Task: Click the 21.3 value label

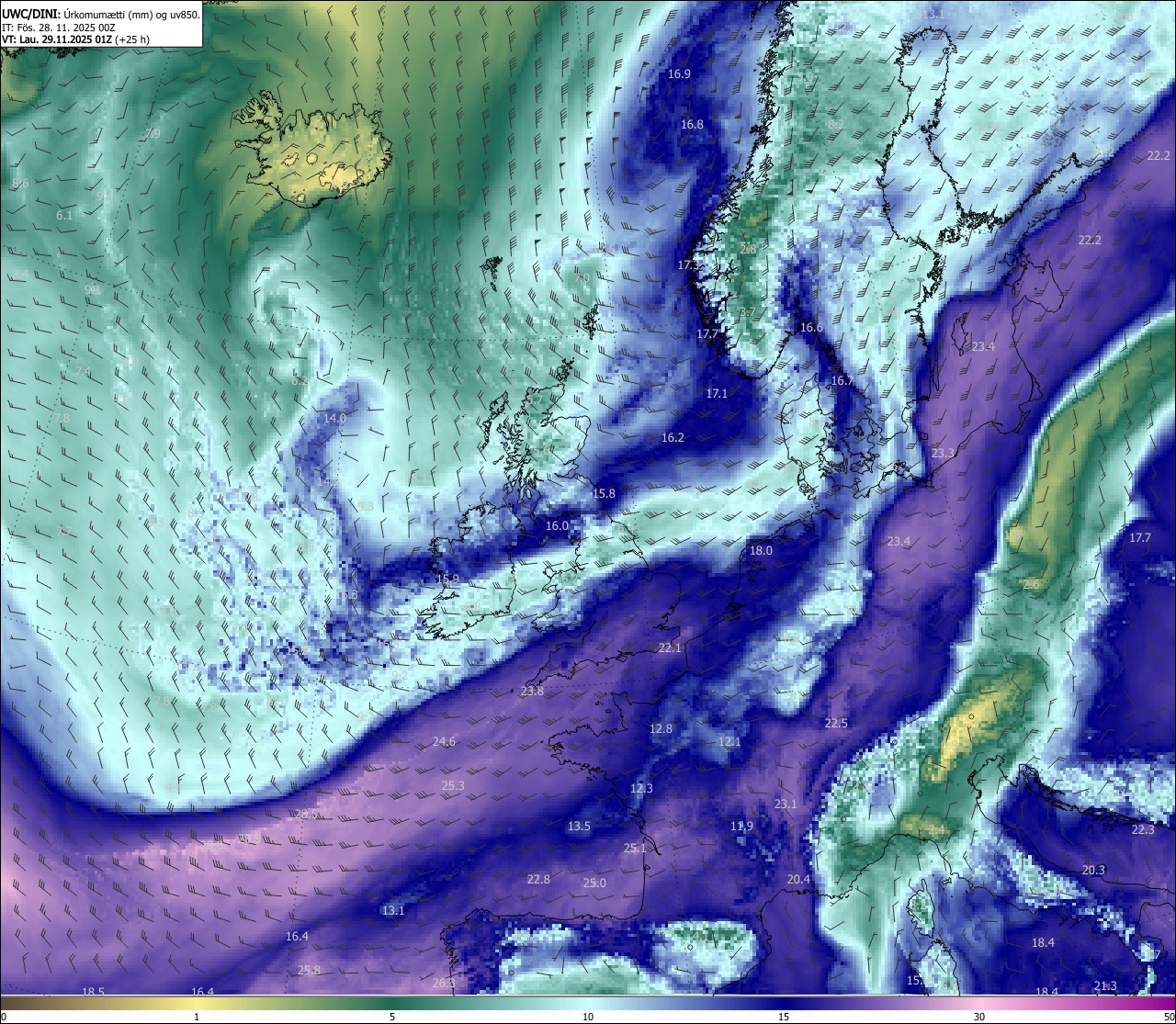Action: coord(1105,986)
